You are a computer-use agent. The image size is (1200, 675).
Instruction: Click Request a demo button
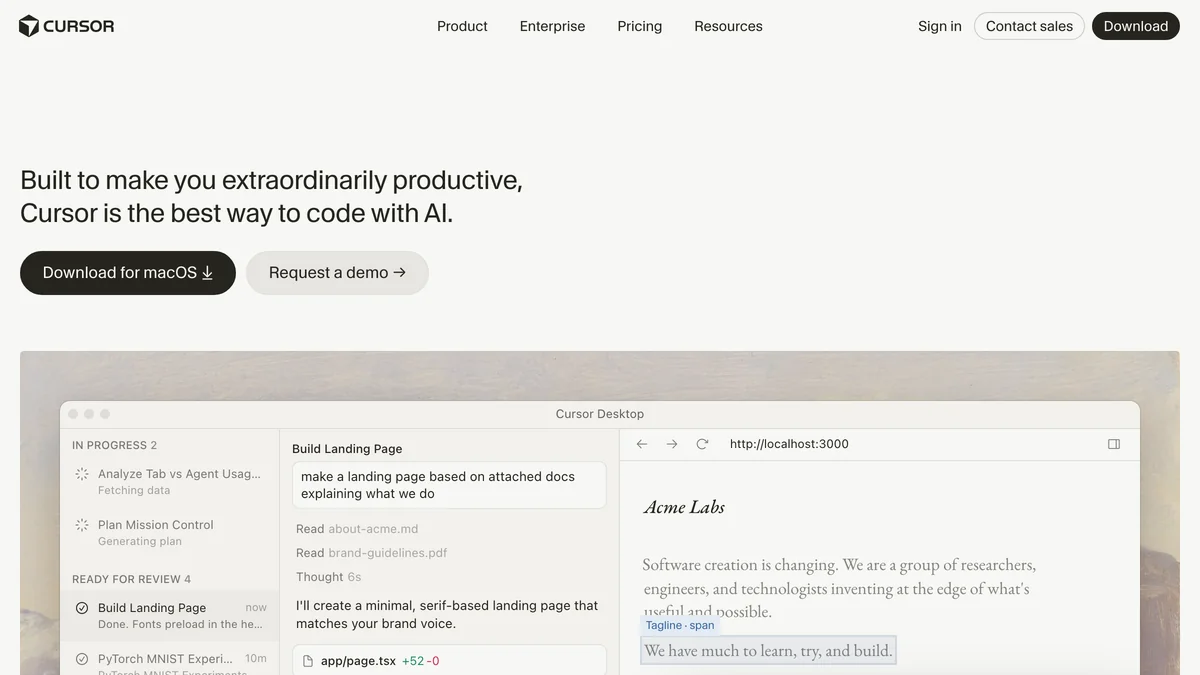[x=337, y=273]
